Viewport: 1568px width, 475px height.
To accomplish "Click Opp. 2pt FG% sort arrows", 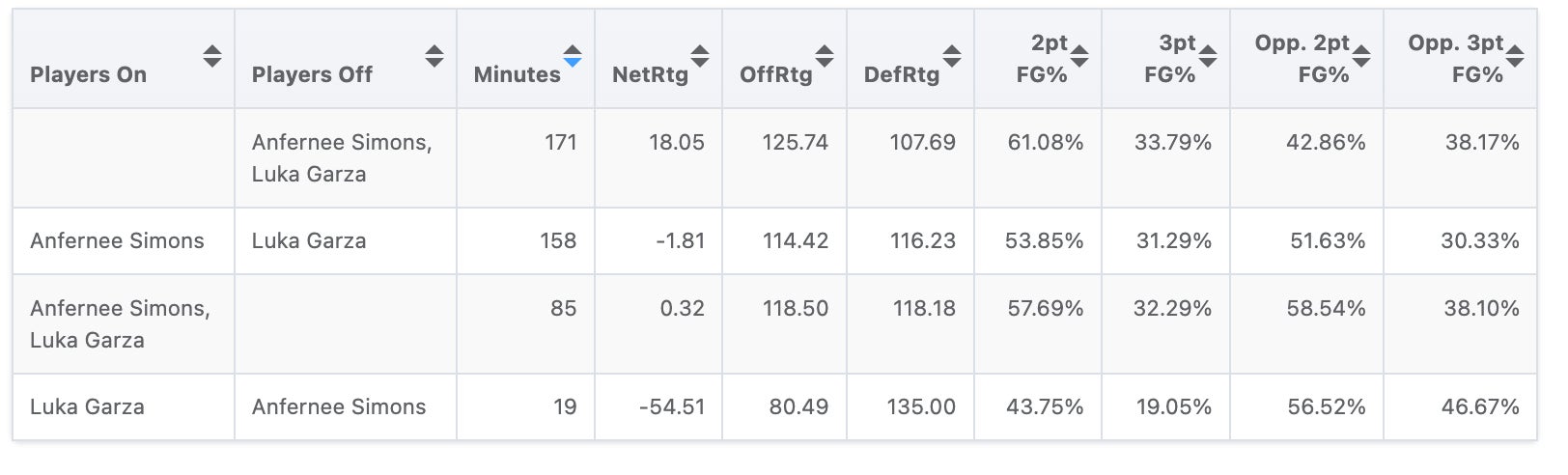I will pyautogui.click(x=1361, y=56).
